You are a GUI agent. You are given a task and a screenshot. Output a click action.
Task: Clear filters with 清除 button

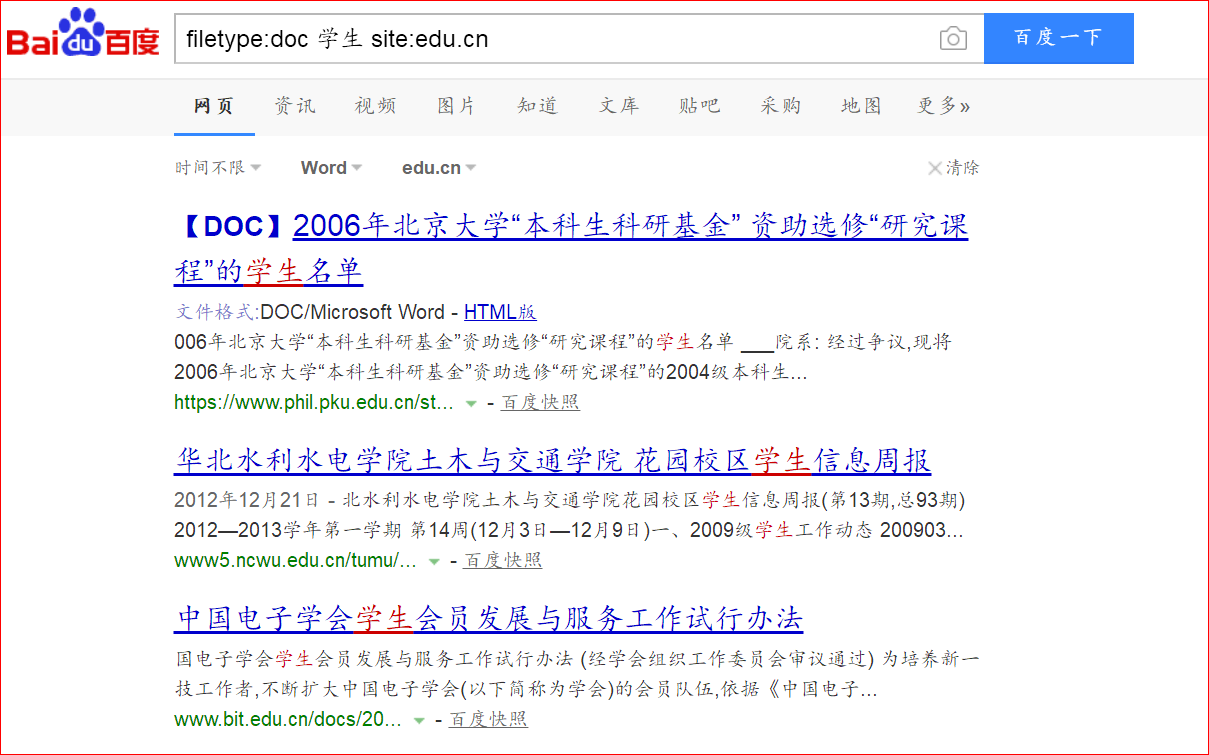click(953, 168)
